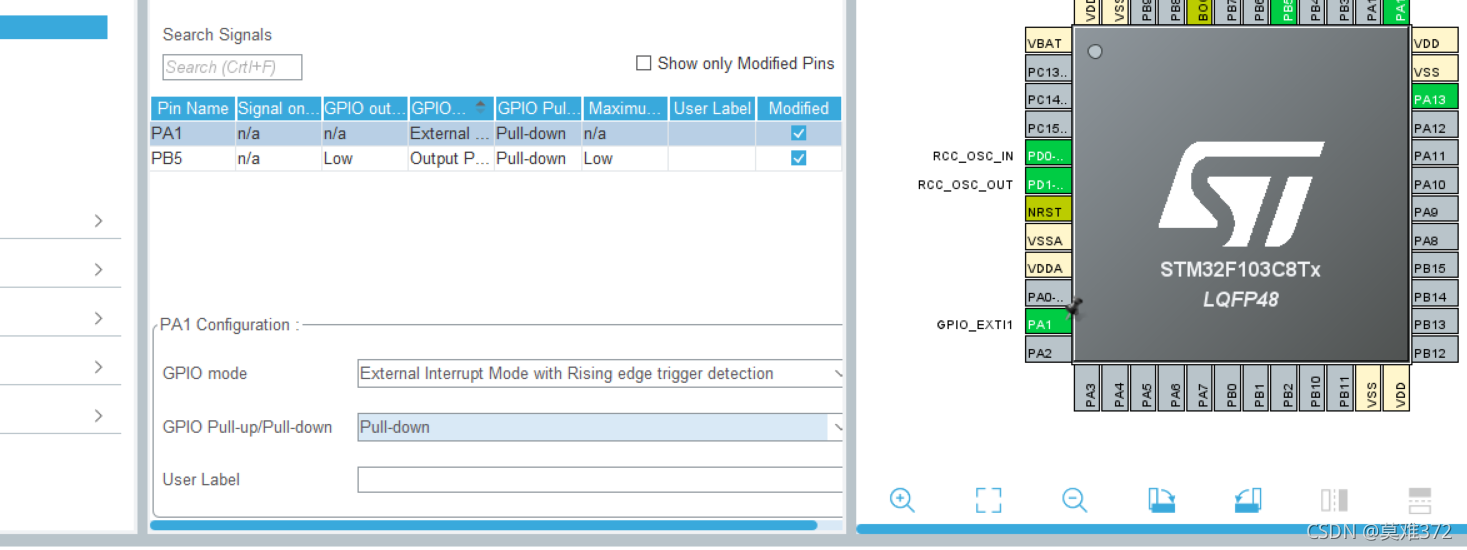Click the greyed horizontal split view icon
Viewport: 1467px width, 550px height.
coord(1420,500)
